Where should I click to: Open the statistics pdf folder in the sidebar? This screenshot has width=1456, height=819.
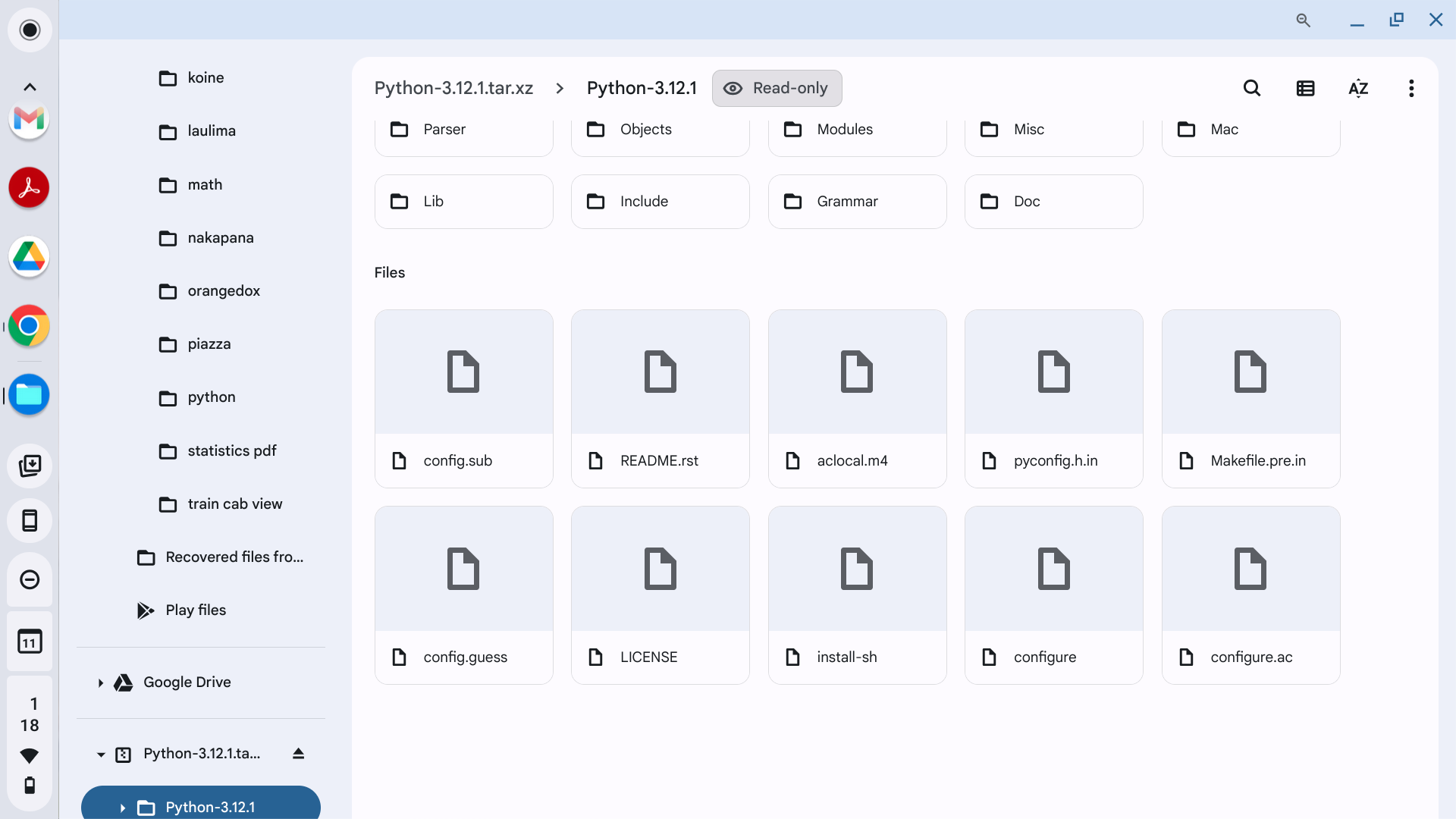[x=231, y=451]
